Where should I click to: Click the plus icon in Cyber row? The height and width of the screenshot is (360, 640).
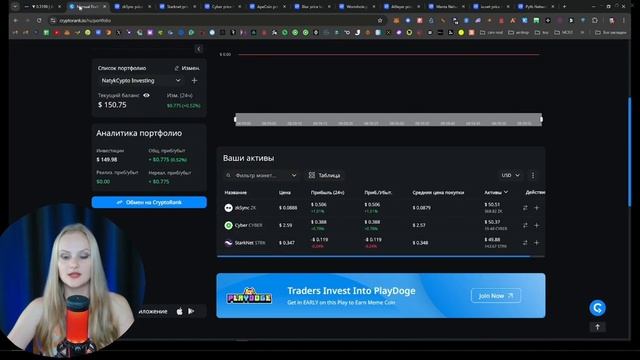tap(537, 225)
